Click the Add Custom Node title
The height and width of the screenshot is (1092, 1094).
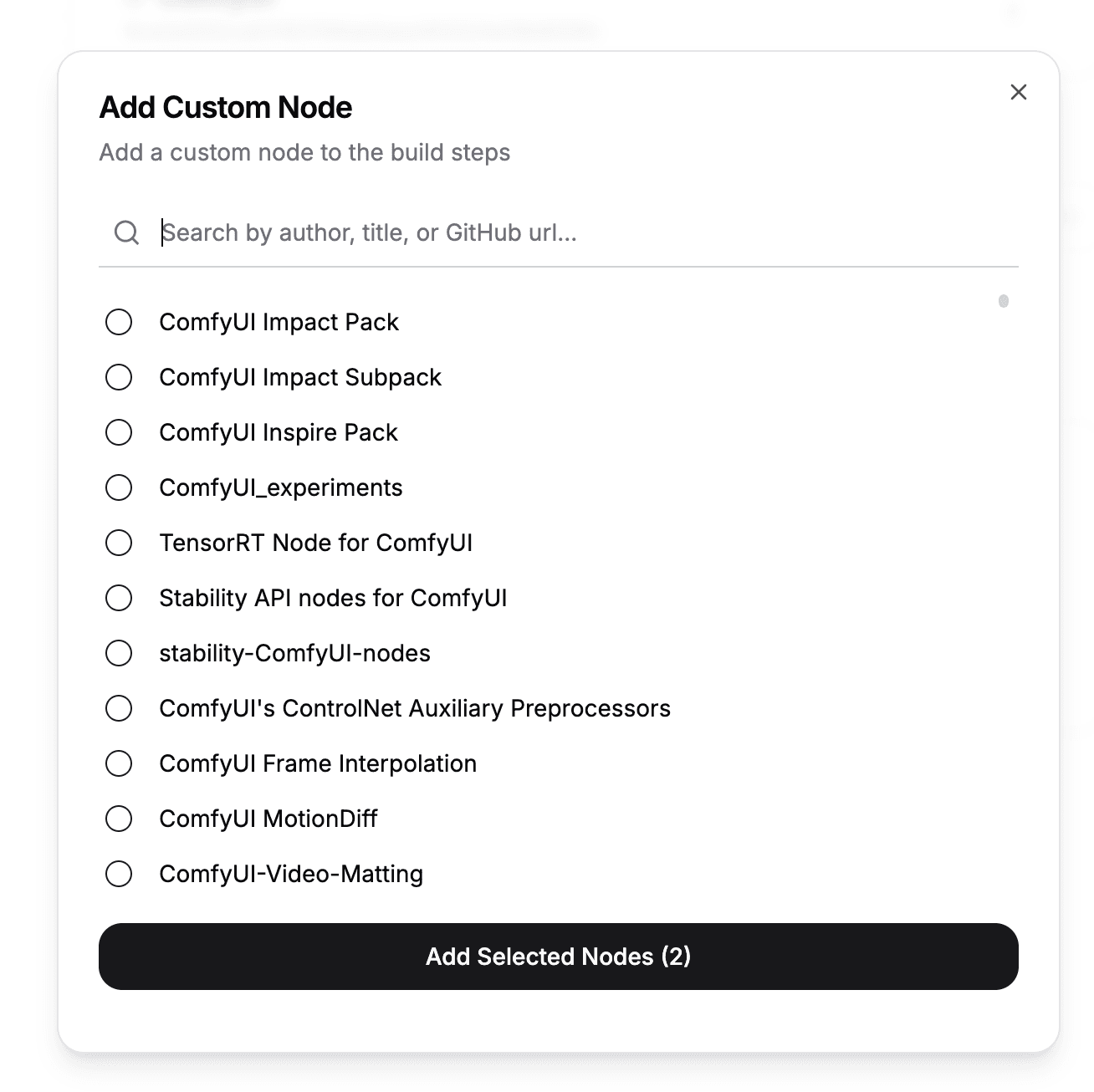click(x=227, y=107)
